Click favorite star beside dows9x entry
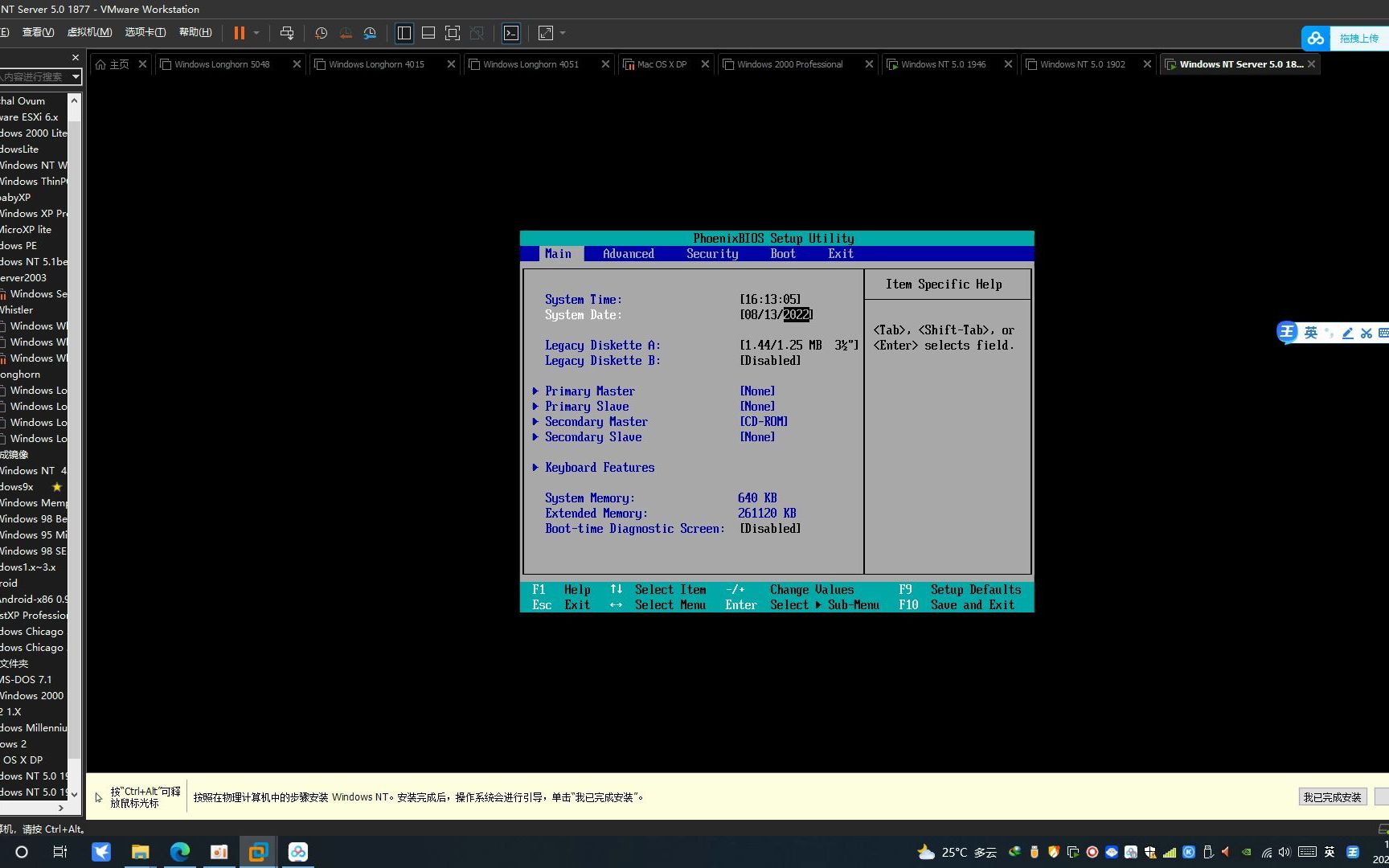Viewport: 1389px width, 868px height. point(56,487)
